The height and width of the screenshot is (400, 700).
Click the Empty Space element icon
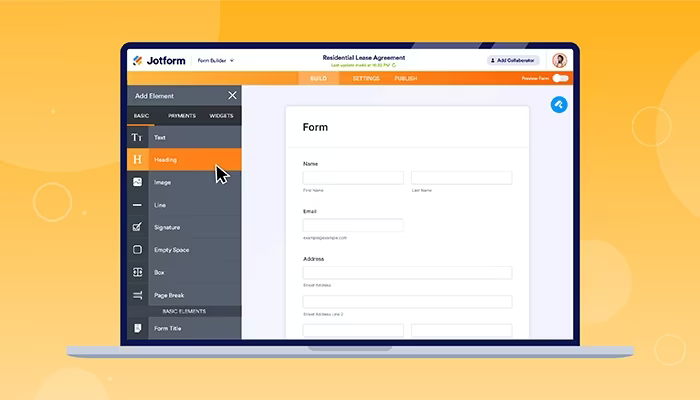[x=138, y=250]
